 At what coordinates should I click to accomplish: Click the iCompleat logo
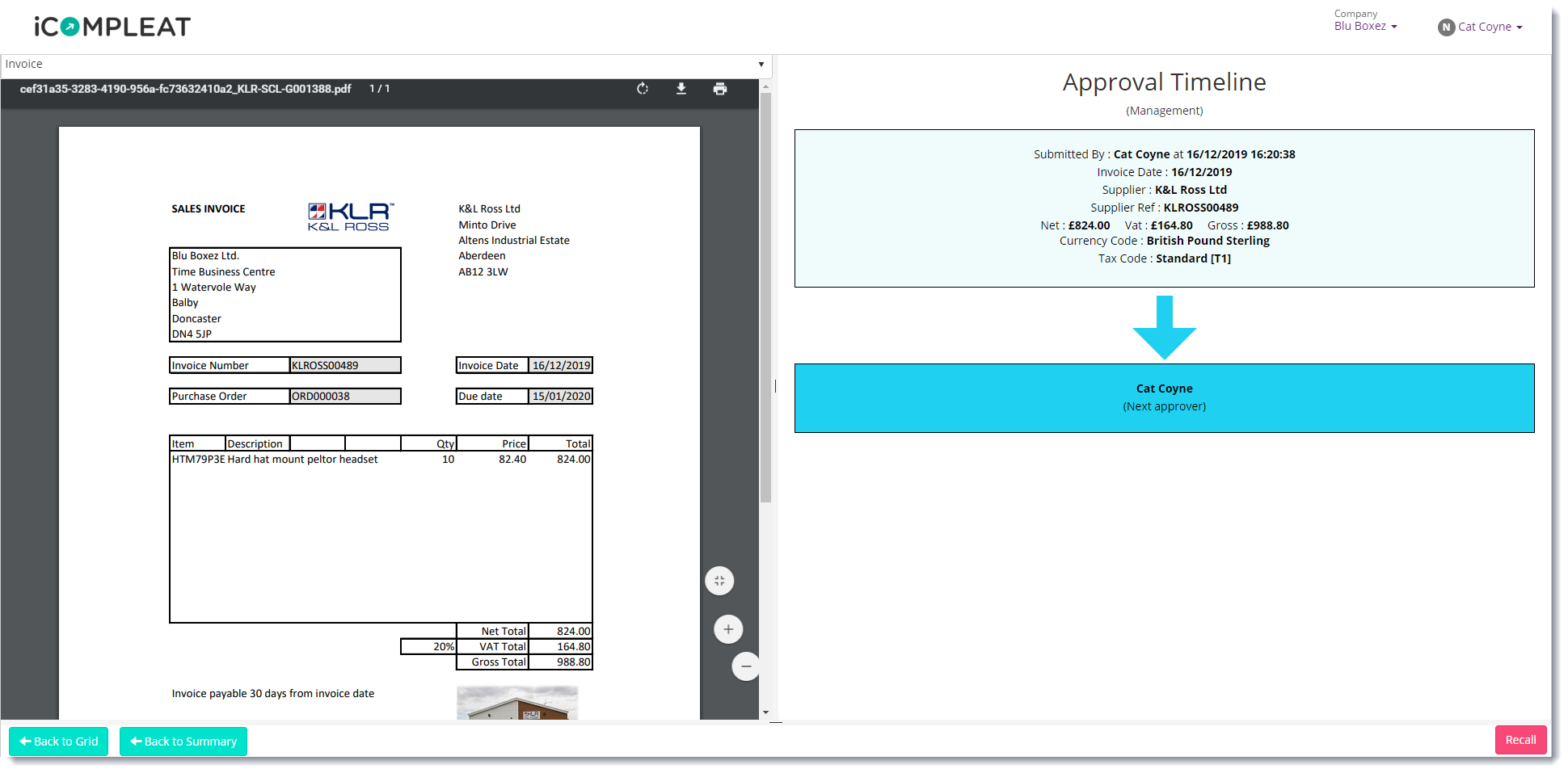click(x=112, y=27)
